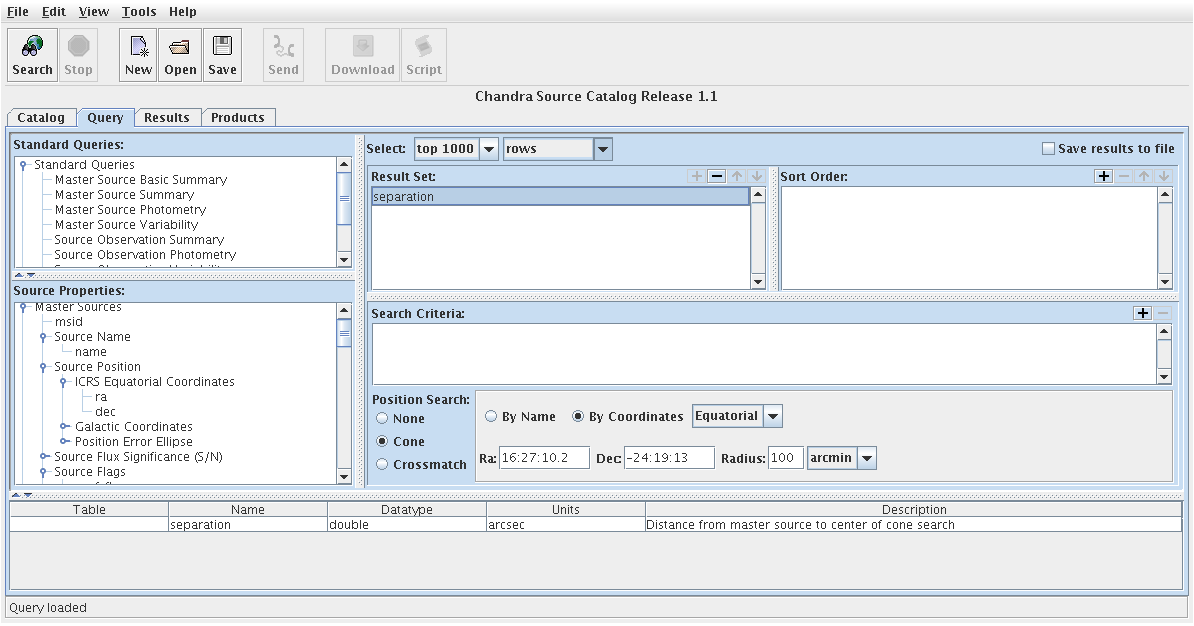Open the File menu
The image size is (1194, 626).
(18, 11)
